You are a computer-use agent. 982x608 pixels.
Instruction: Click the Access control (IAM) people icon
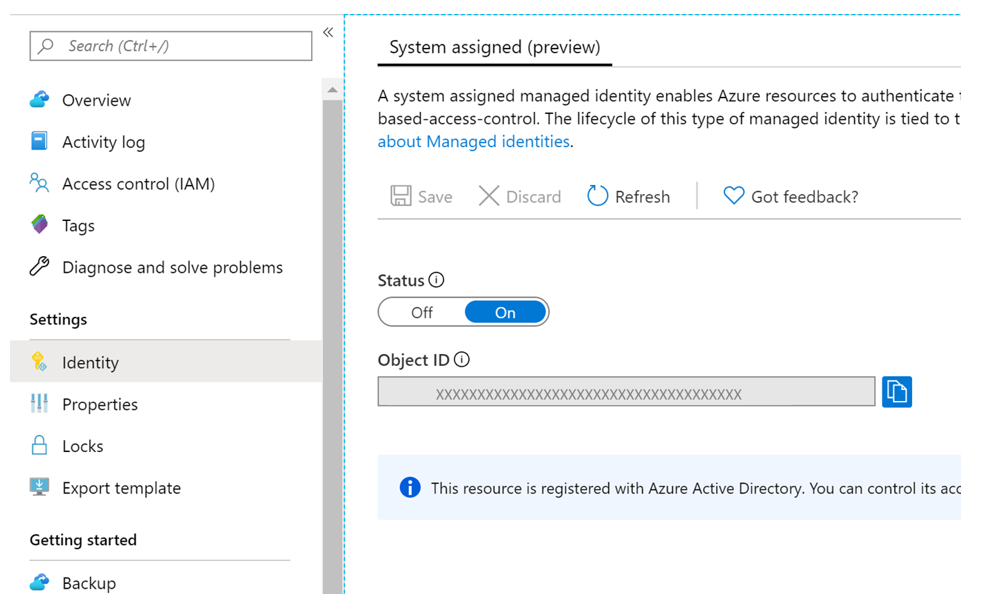tap(40, 183)
